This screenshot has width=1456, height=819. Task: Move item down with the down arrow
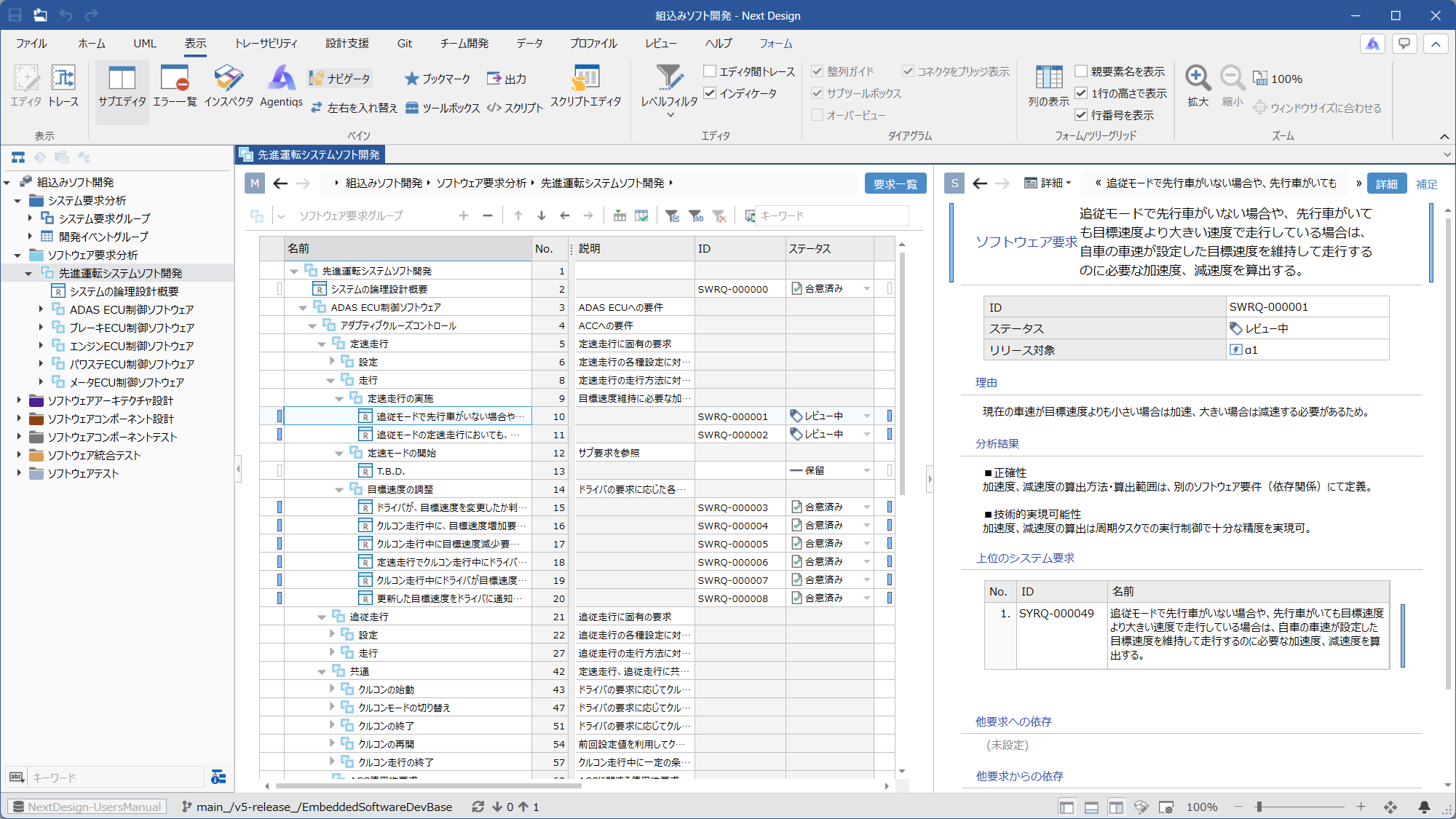pos(542,215)
